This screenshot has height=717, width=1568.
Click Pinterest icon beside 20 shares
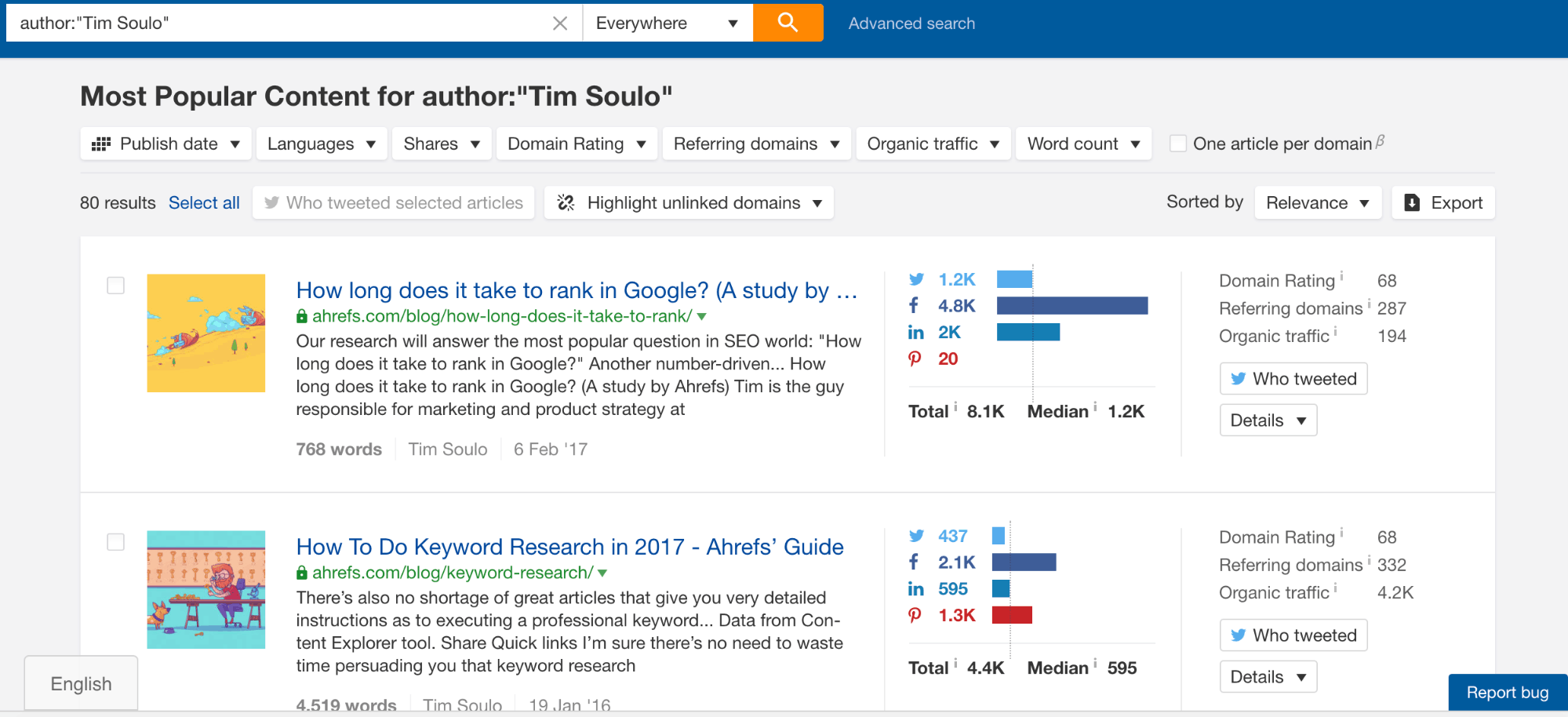pos(915,358)
